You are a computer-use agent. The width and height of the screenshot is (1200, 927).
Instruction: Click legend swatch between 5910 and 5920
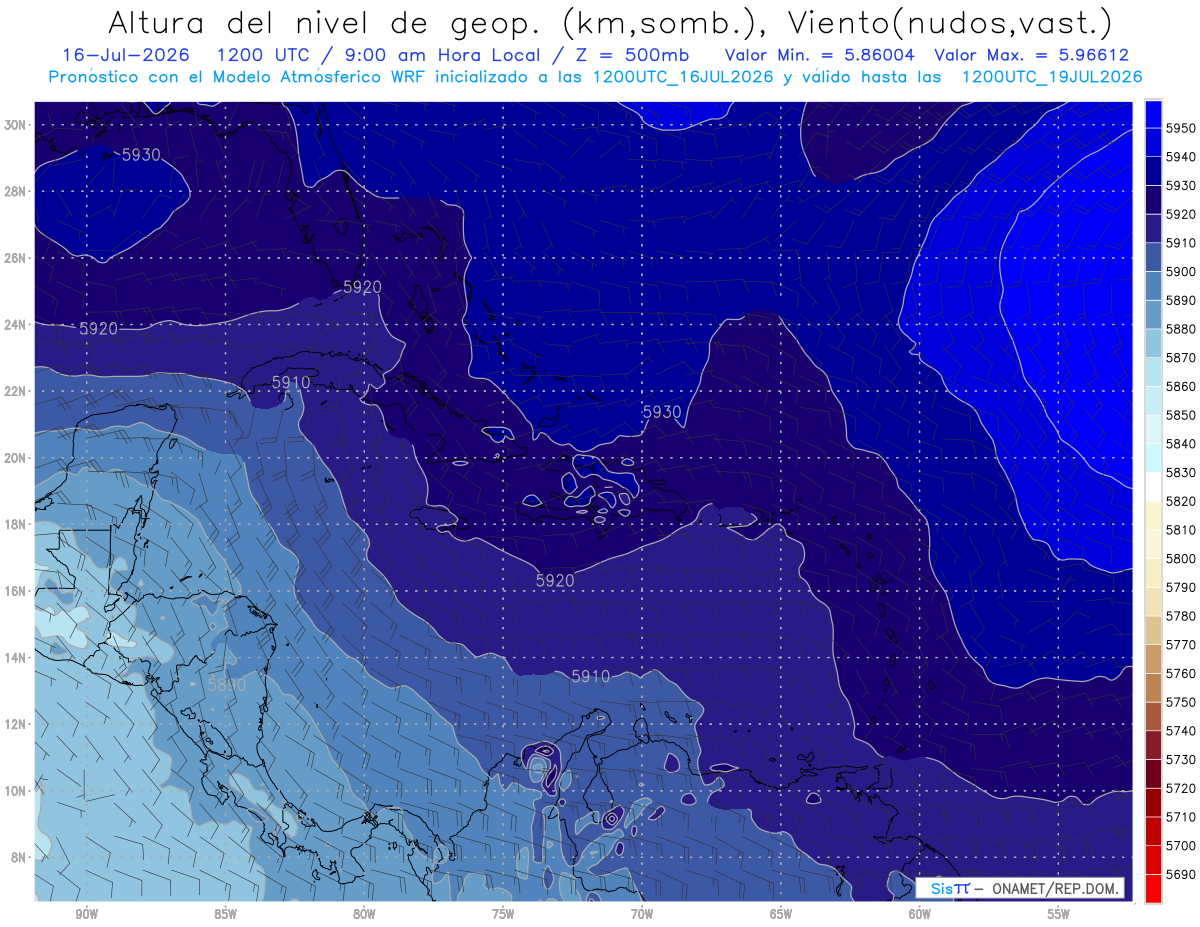pyautogui.click(x=1154, y=228)
